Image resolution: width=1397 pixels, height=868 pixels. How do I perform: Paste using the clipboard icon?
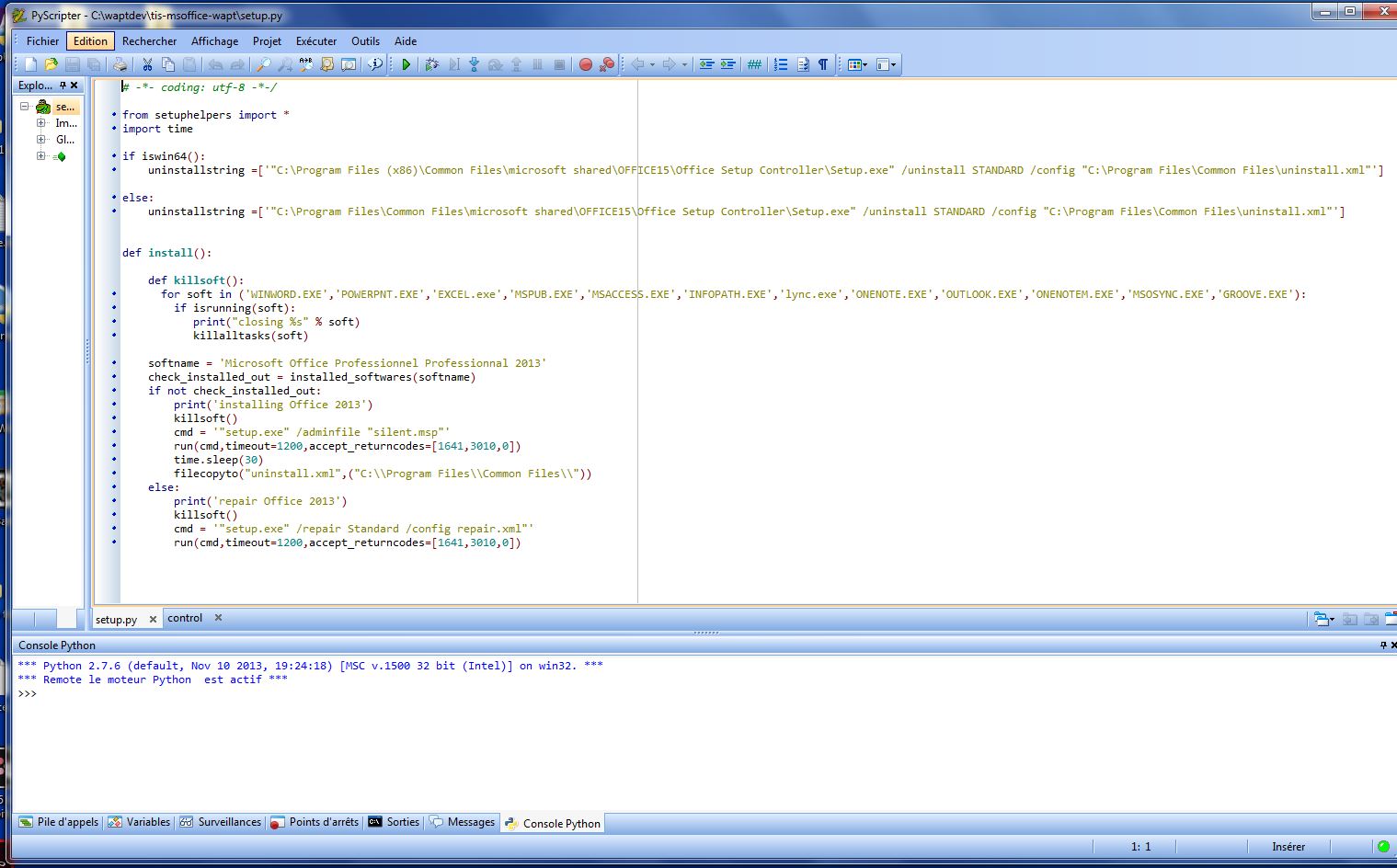[x=189, y=64]
